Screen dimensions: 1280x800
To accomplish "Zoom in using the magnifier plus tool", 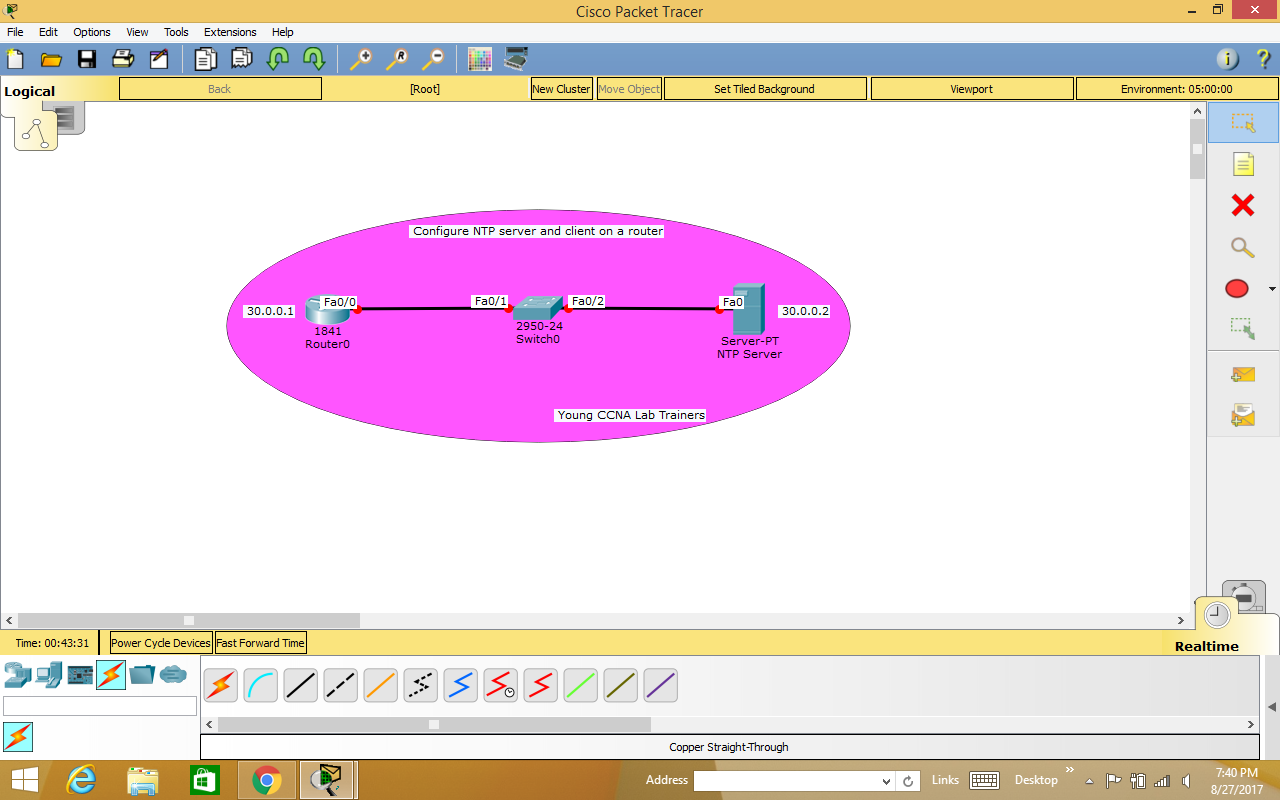I will [361, 59].
